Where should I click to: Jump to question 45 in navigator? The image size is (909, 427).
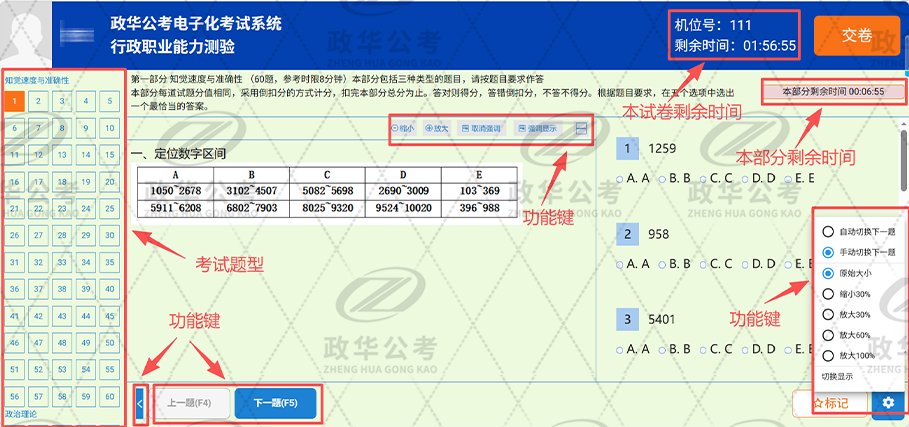(110, 316)
